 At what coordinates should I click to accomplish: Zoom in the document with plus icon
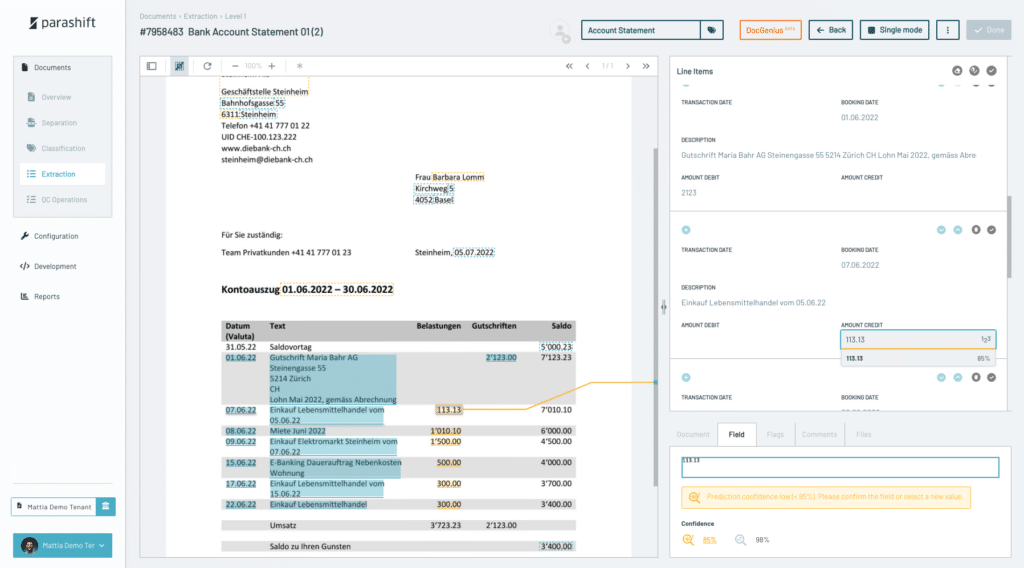(x=271, y=66)
